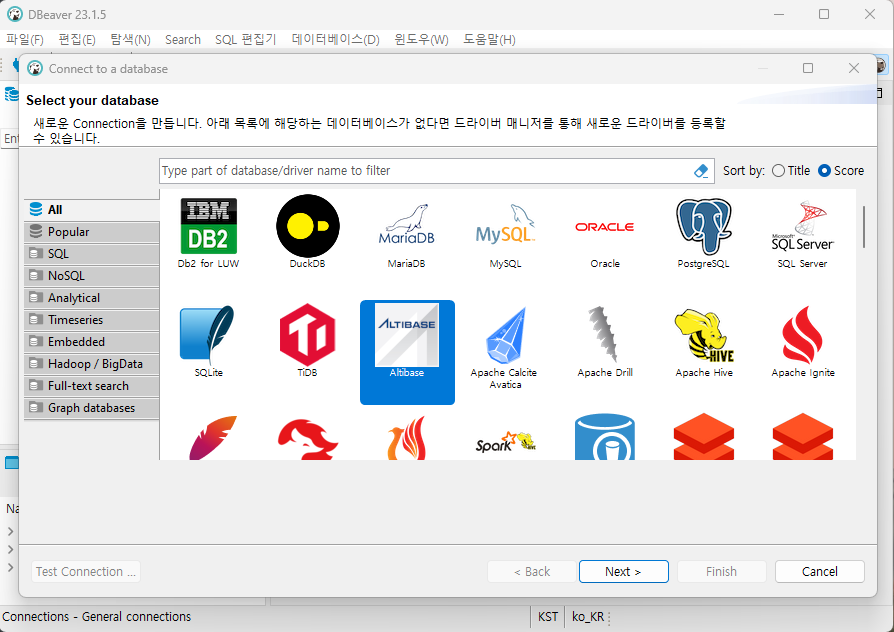Pick the MariaDB database icon
The width and height of the screenshot is (894, 632).
(x=406, y=225)
